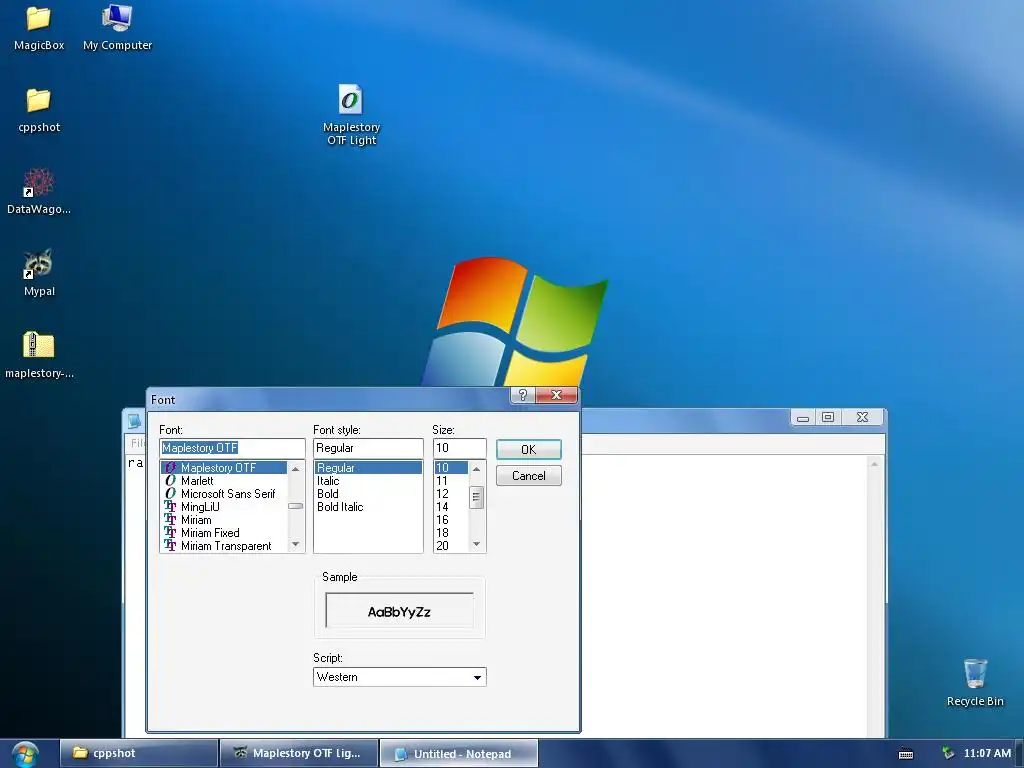1024x768 pixels.
Task: Click the Windows Start orb
Action: tap(25, 754)
